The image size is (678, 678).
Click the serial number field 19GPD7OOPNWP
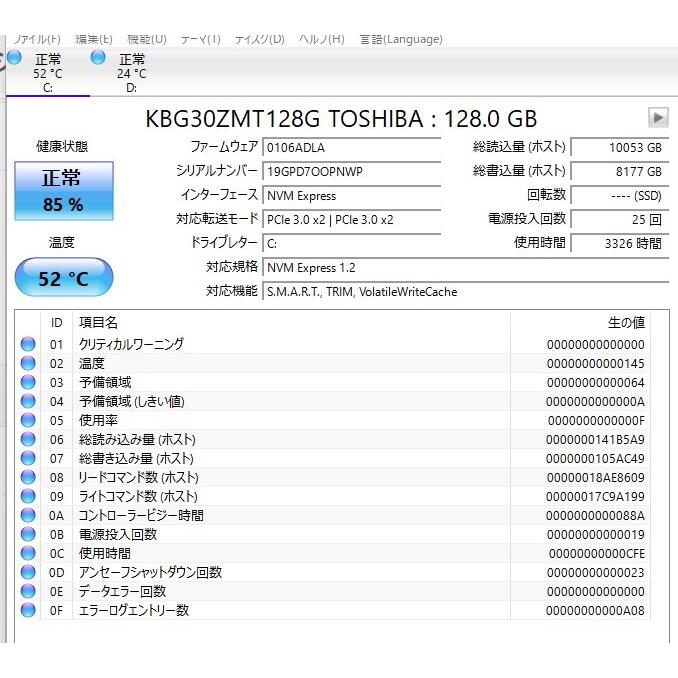coord(352,172)
